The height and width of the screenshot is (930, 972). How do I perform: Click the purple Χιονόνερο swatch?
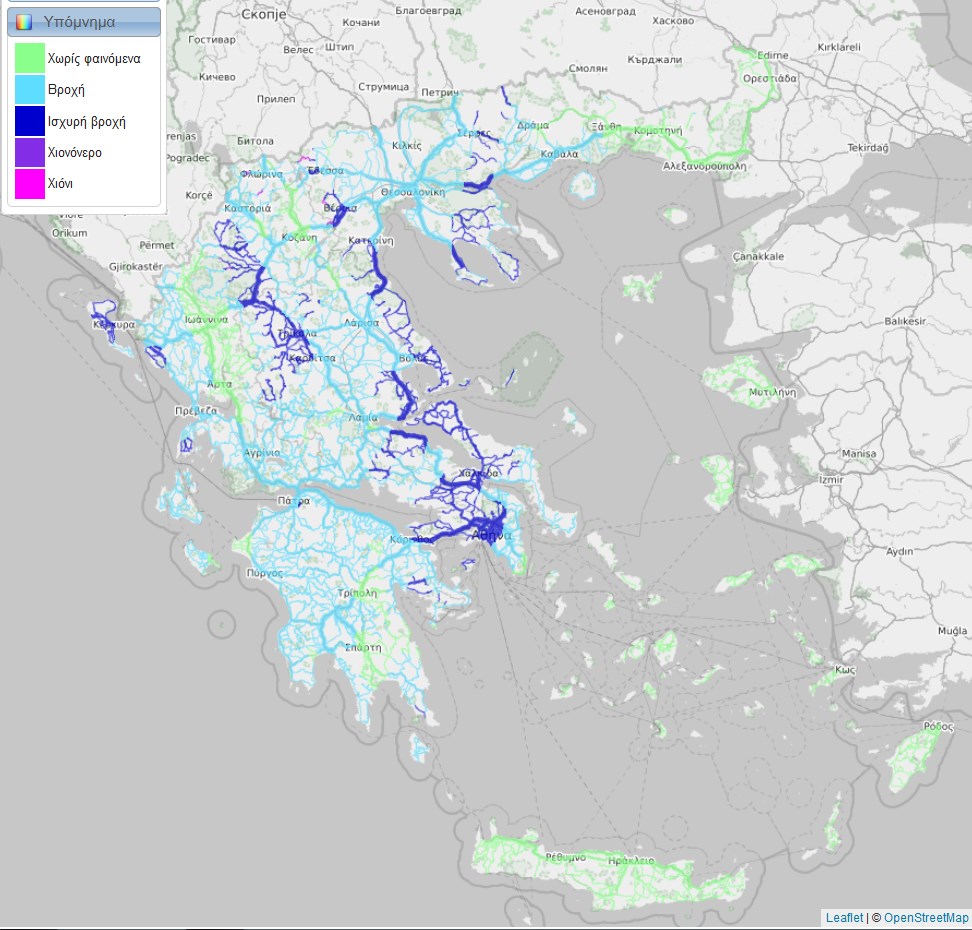click(x=30, y=153)
